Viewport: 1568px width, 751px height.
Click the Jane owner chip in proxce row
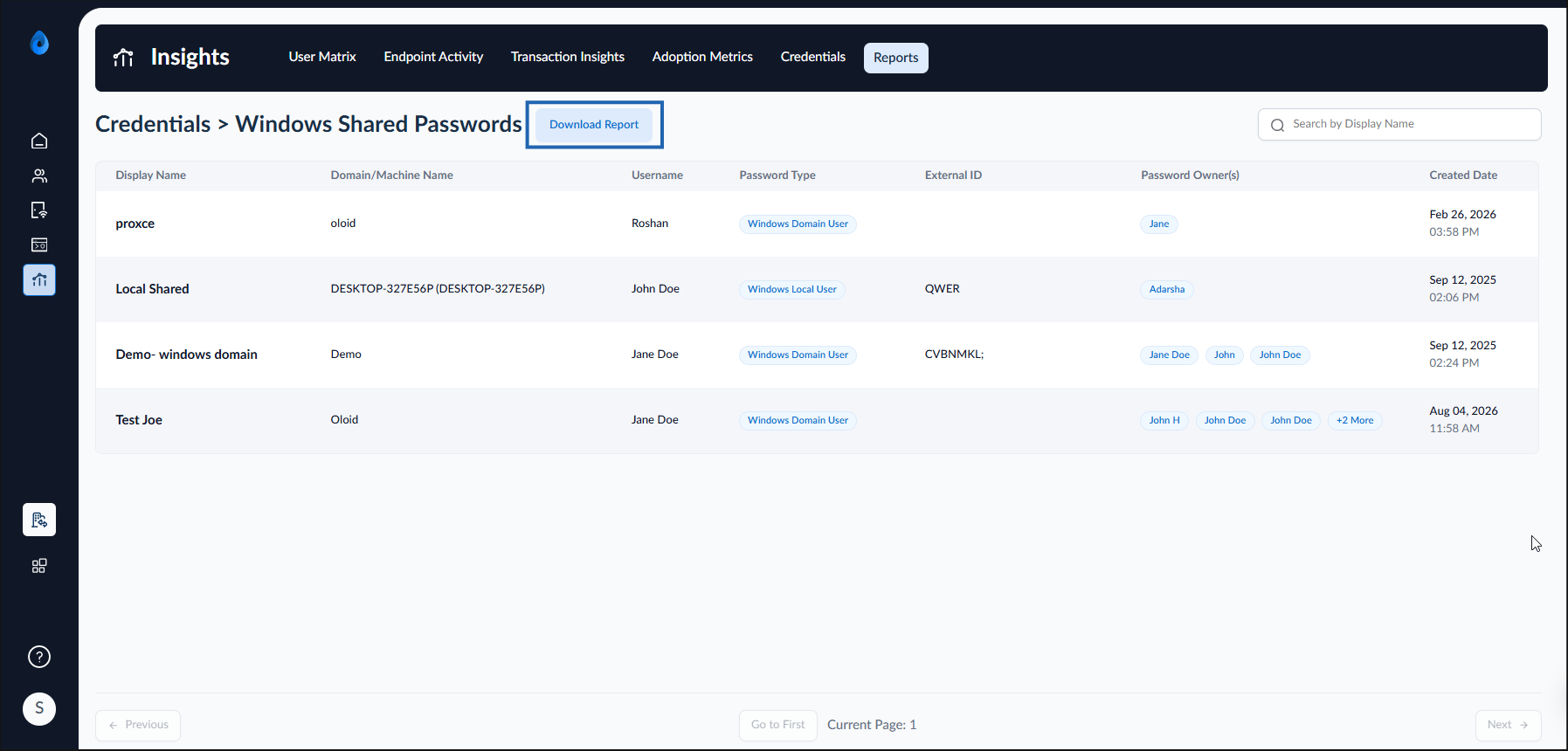(x=1159, y=224)
